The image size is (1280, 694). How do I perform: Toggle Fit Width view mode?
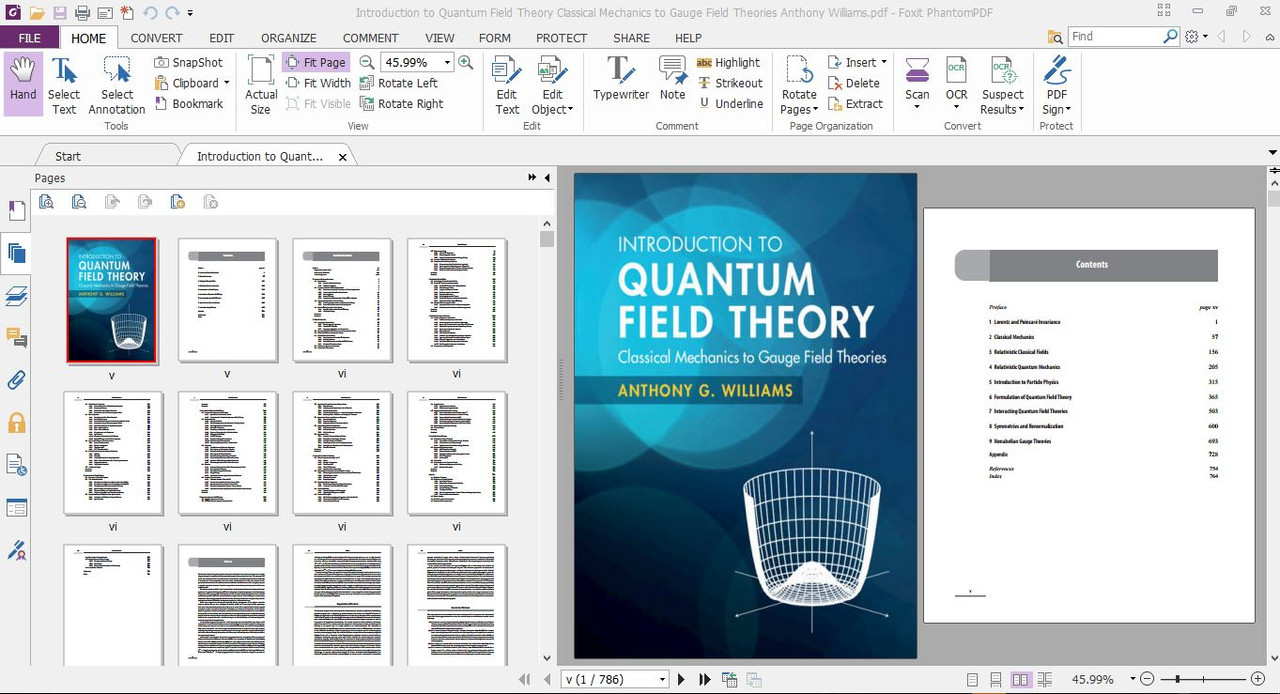click(x=318, y=83)
